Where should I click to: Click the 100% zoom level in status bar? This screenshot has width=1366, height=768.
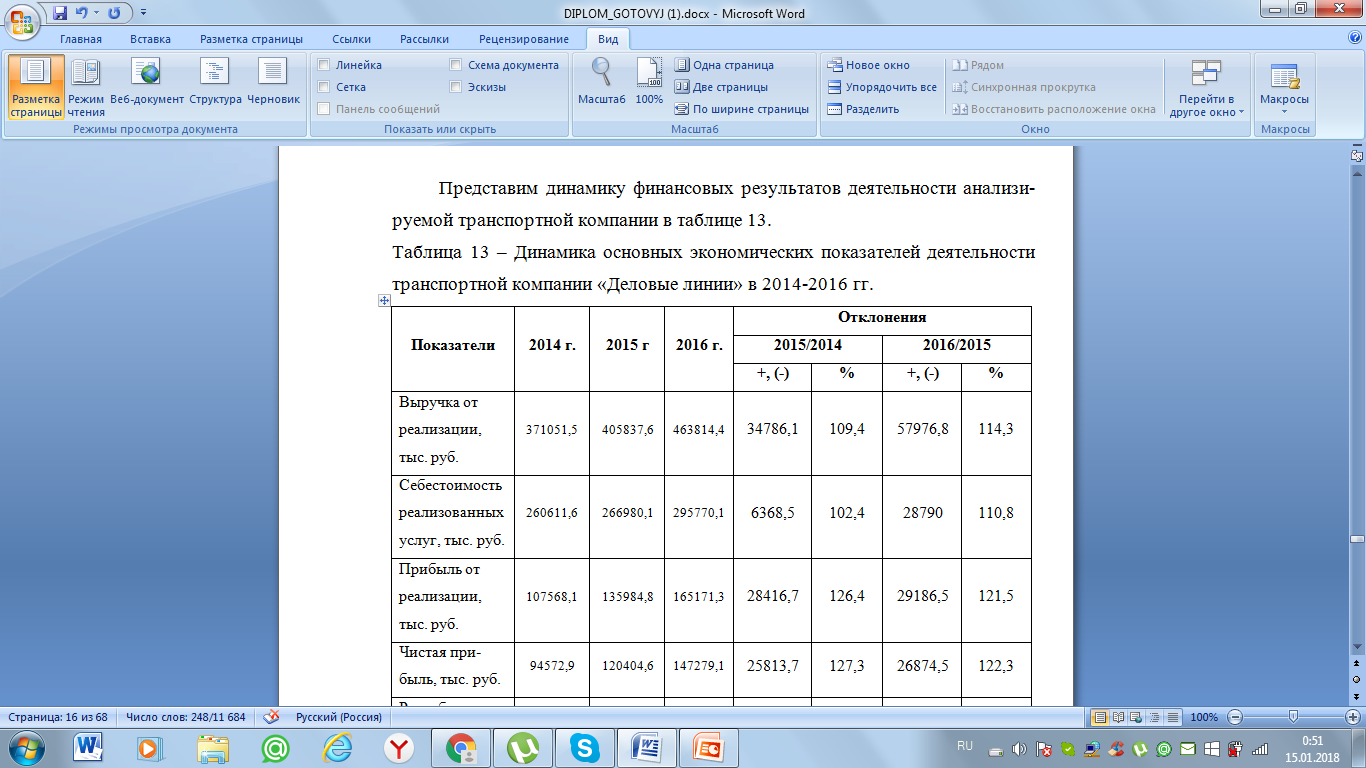pyautogui.click(x=1204, y=717)
